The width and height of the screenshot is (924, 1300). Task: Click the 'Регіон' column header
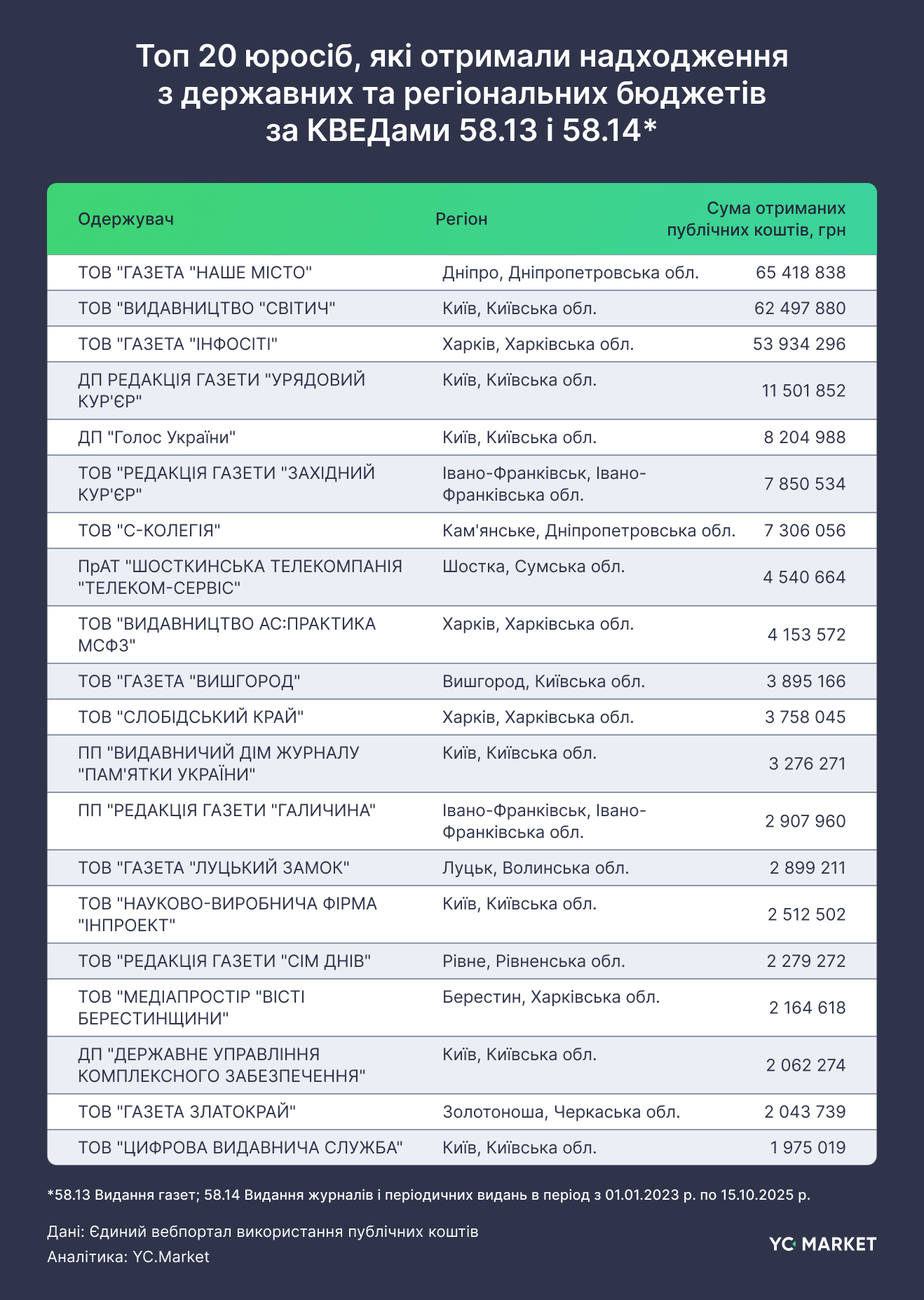click(x=461, y=219)
